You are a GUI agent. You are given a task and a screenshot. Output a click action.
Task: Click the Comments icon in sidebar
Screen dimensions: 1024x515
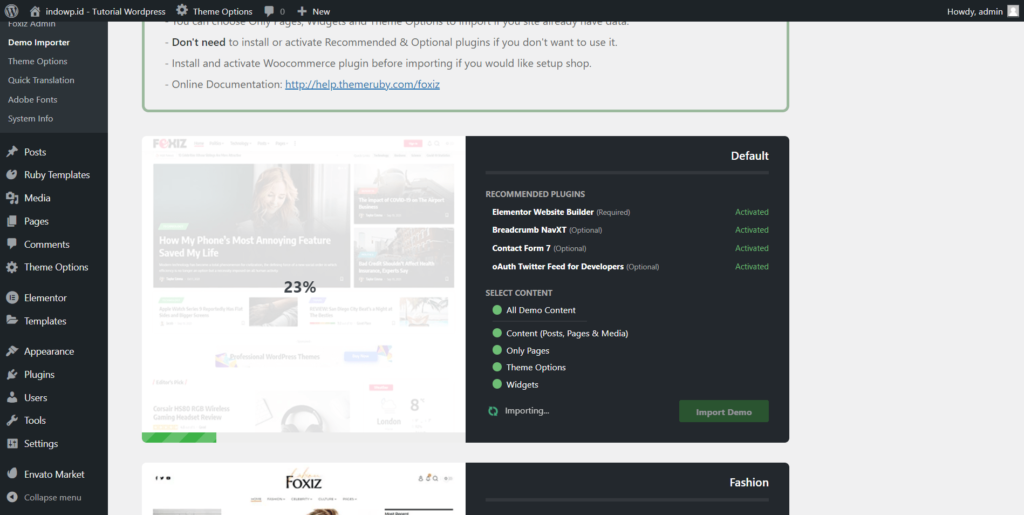click(x=12, y=243)
